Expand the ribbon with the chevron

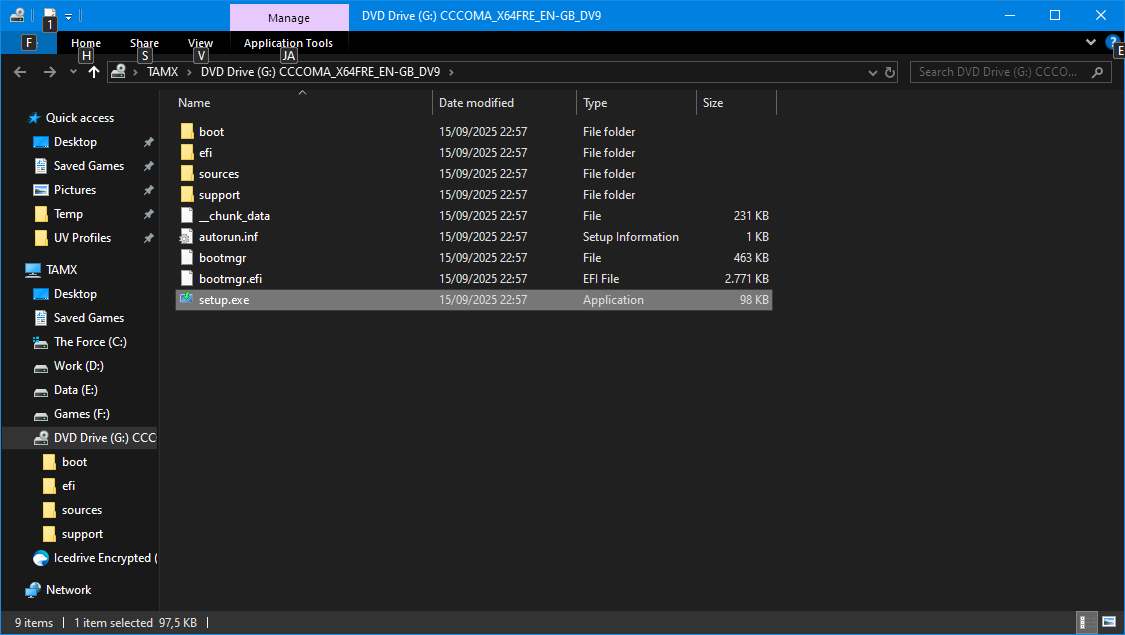1091,42
